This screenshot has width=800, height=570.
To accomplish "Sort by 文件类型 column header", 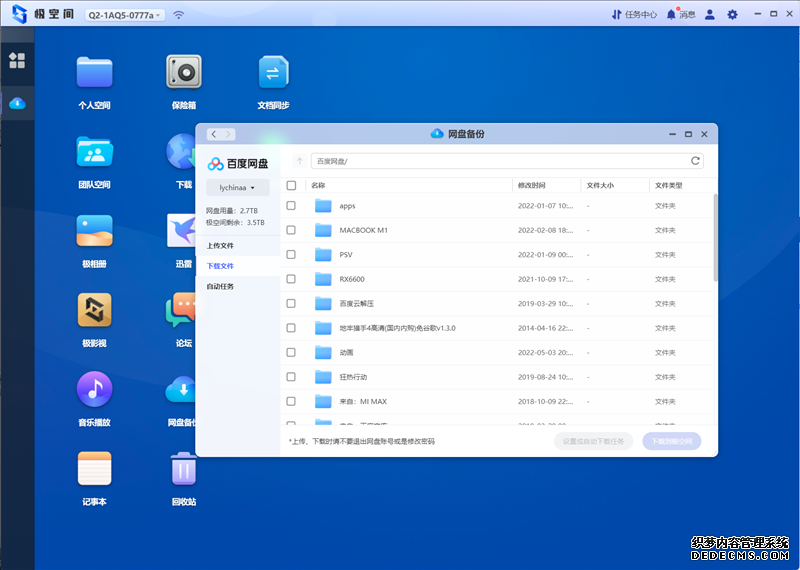I will tap(668, 185).
